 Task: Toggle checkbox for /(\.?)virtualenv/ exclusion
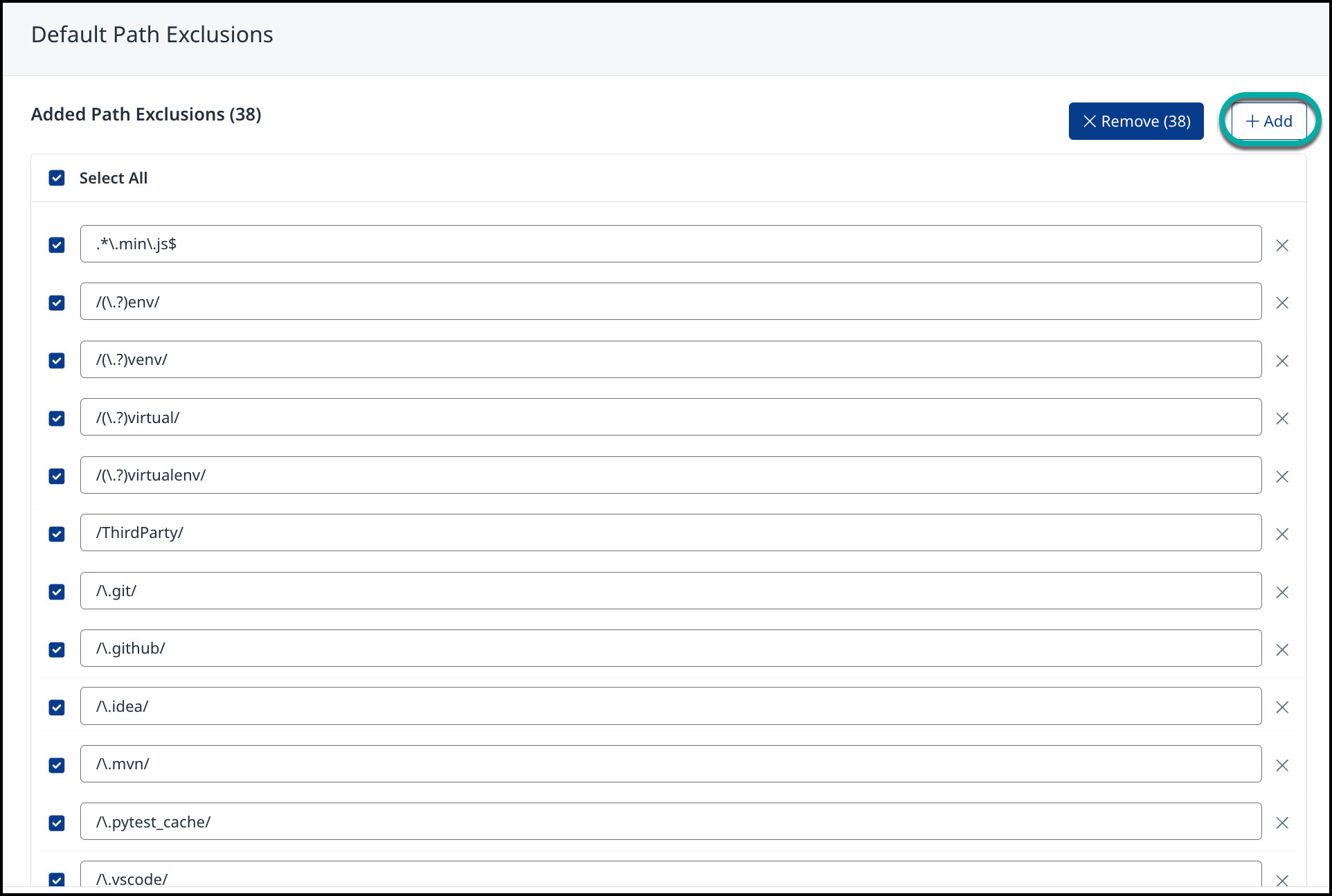pos(57,476)
